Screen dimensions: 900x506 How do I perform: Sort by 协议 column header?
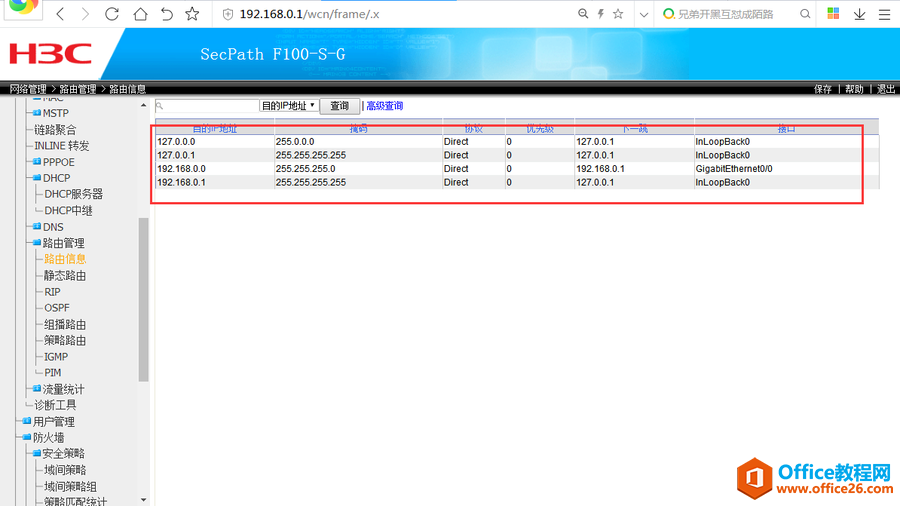pos(474,129)
